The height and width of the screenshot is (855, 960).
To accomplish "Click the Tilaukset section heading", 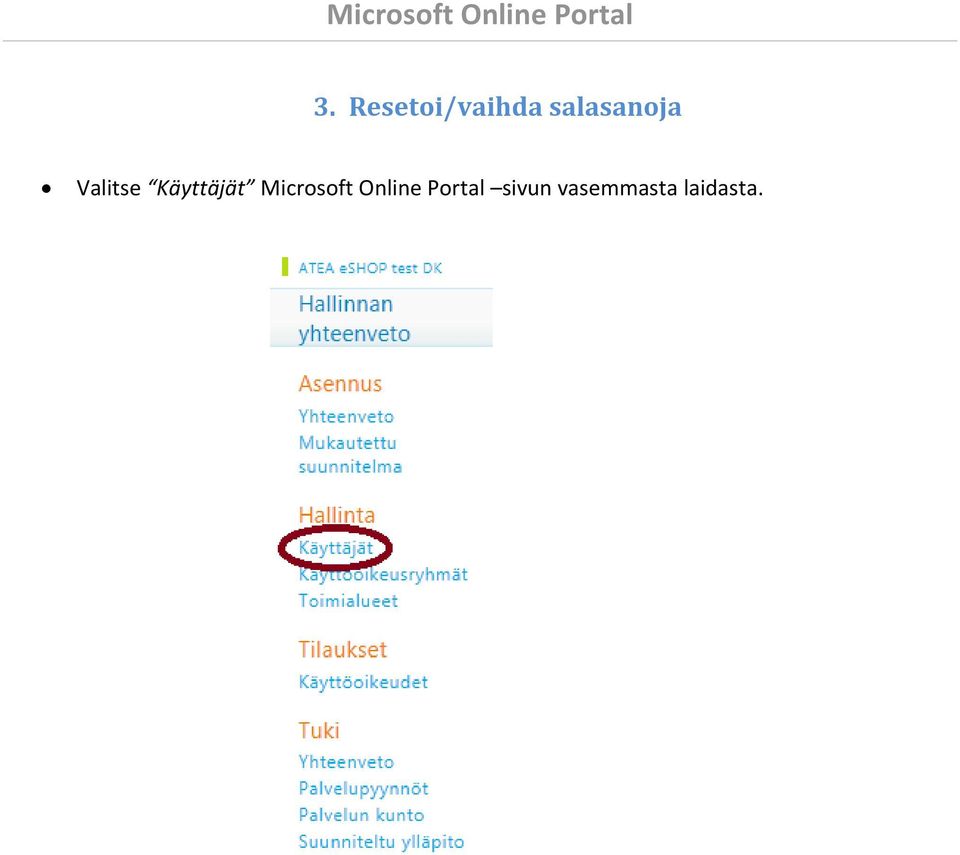I will 343,650.
